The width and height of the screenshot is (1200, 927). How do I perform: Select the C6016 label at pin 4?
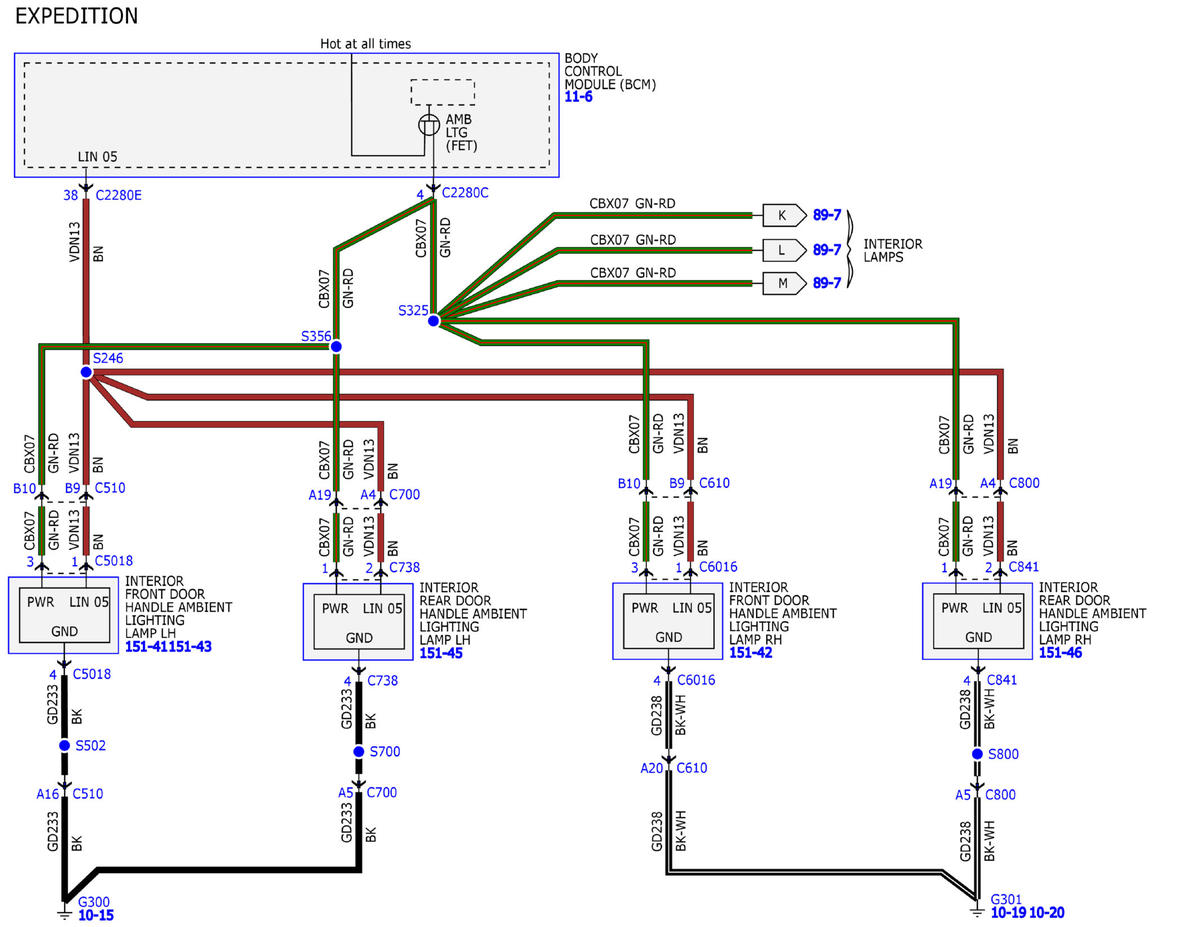[696, 680]
